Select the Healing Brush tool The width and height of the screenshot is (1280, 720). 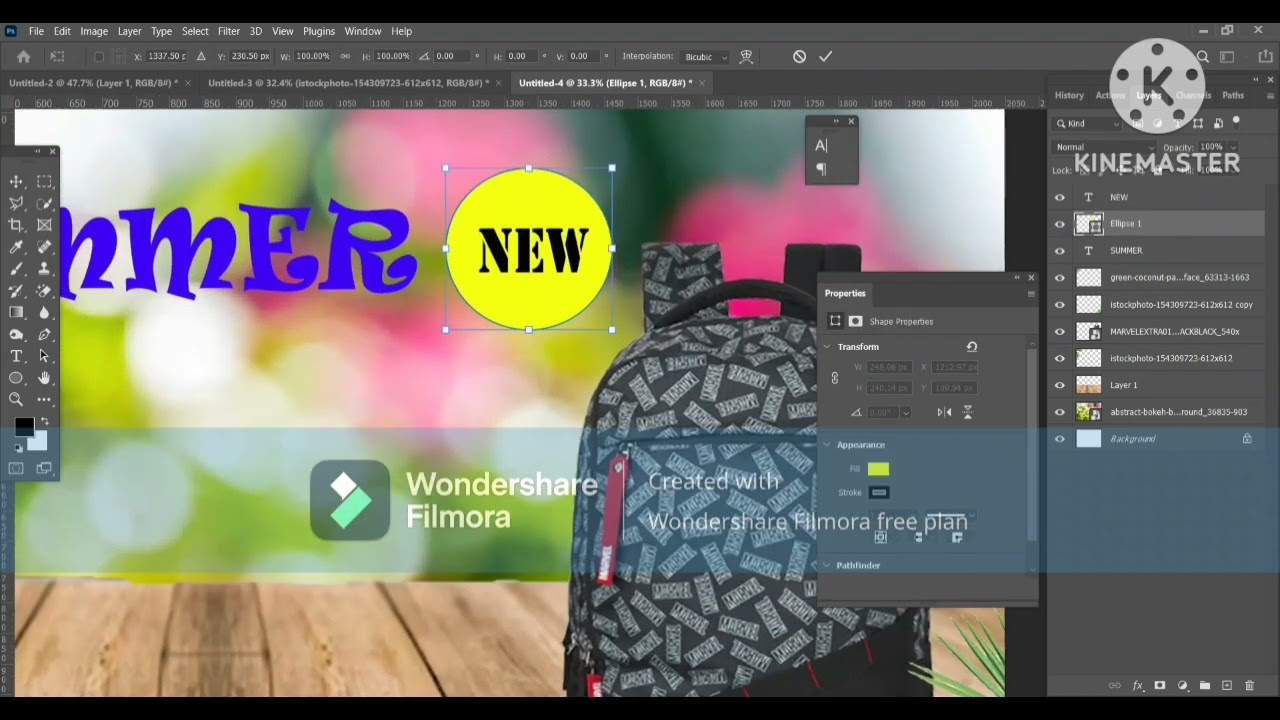45,247
